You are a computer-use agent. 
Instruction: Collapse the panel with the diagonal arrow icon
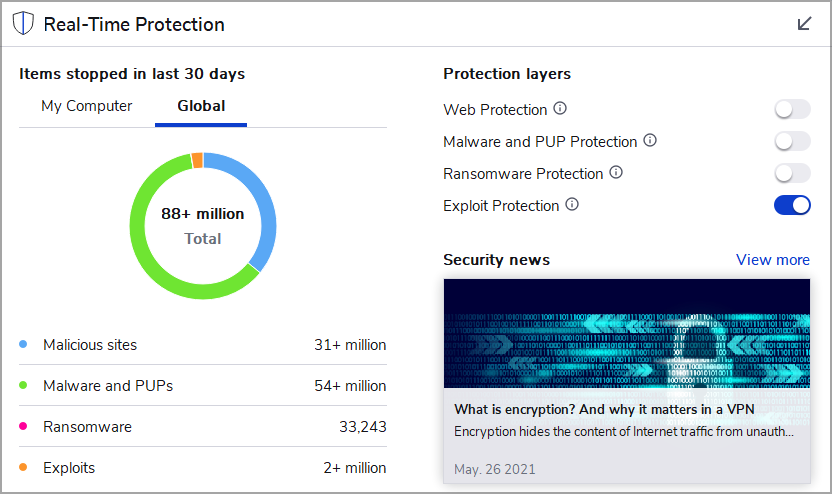[804, 23]
